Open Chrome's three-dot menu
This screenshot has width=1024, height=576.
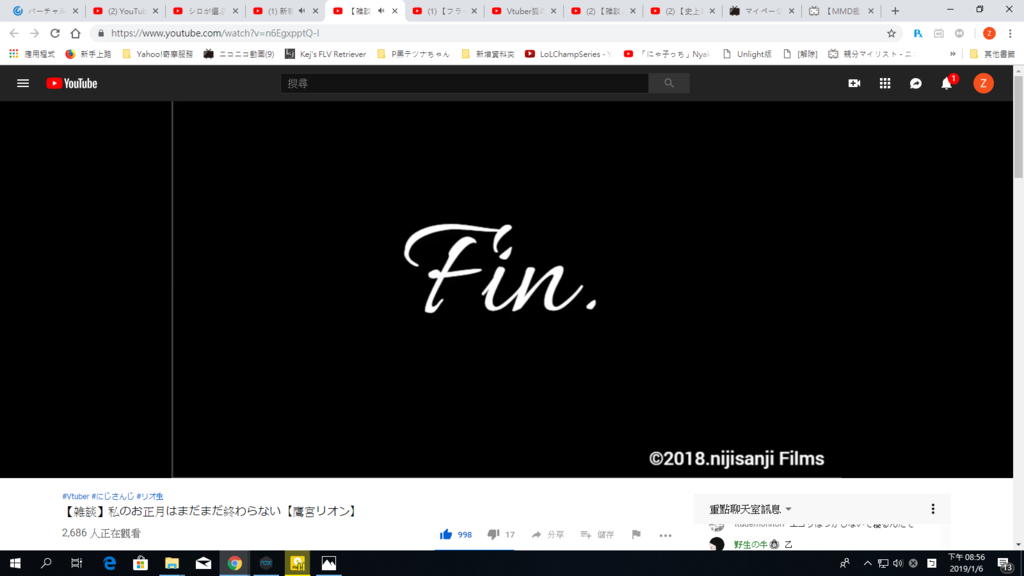point(1010,33)
